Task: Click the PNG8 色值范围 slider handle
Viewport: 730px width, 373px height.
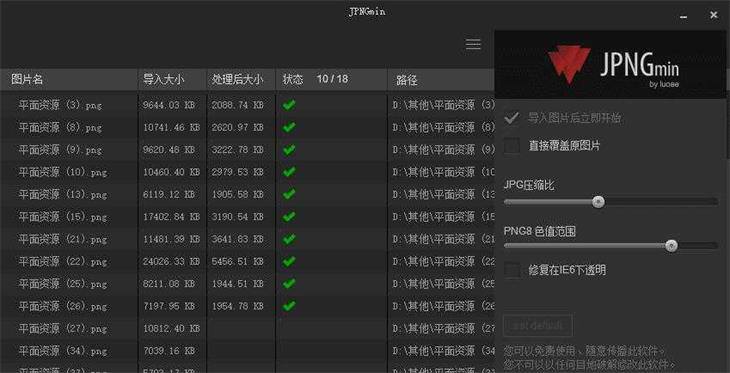Action: click(671, 245)
